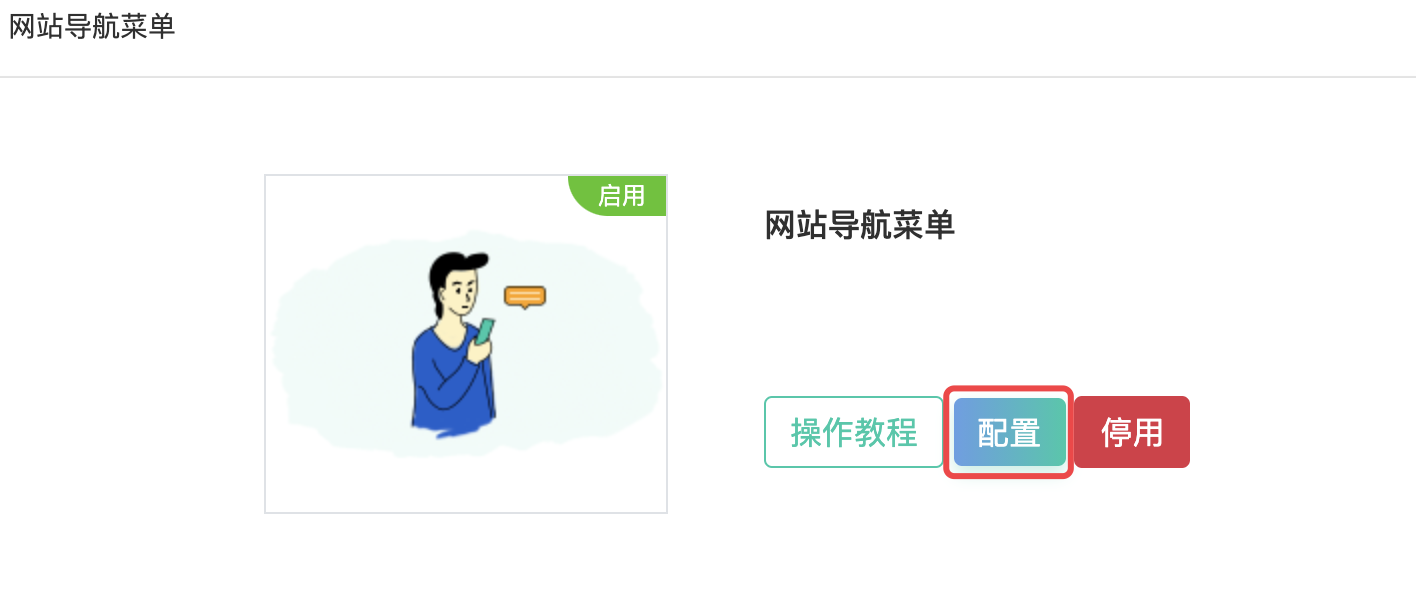Click the orange speech bubble icon
Viewport: 1416px width, 594px height.
click(525, 297)
